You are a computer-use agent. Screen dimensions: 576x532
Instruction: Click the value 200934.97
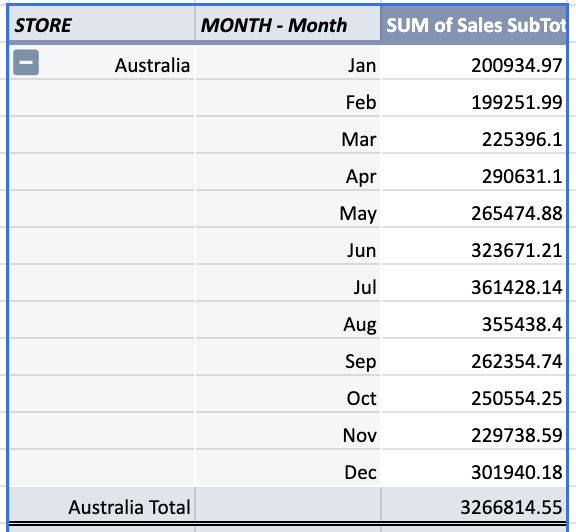coord(516,66)
